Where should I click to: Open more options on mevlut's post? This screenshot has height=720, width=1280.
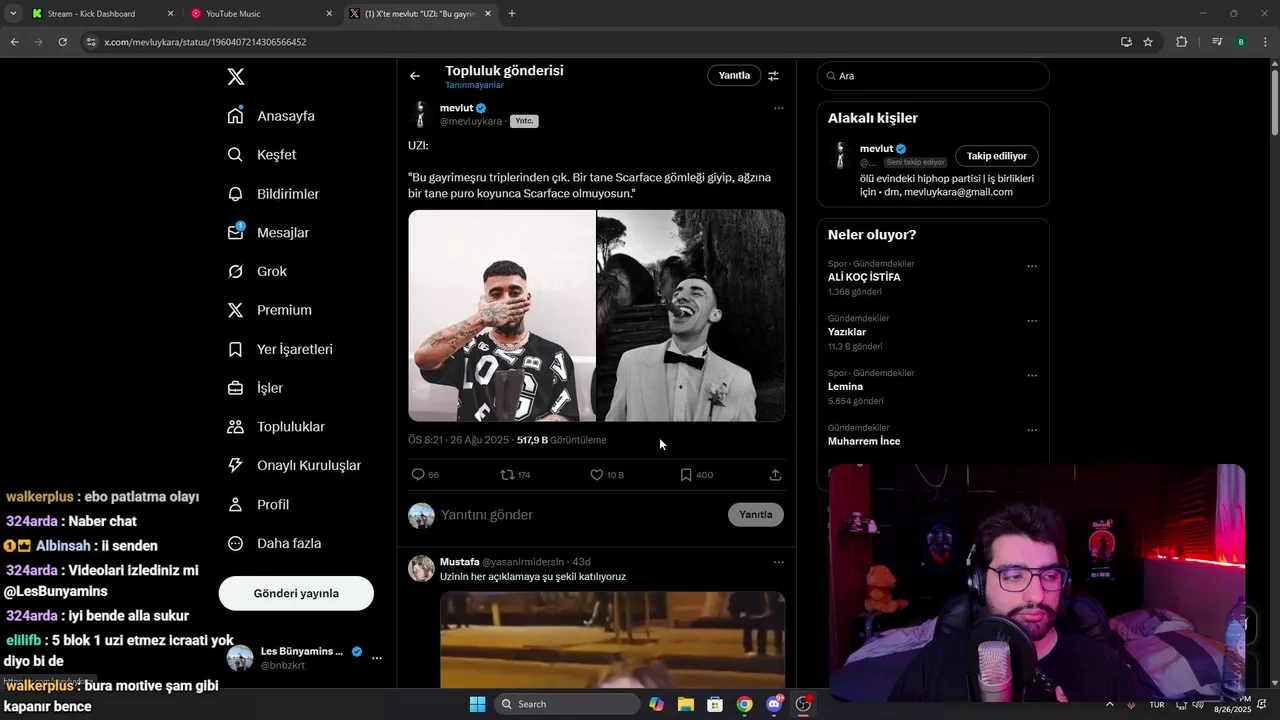779,108
